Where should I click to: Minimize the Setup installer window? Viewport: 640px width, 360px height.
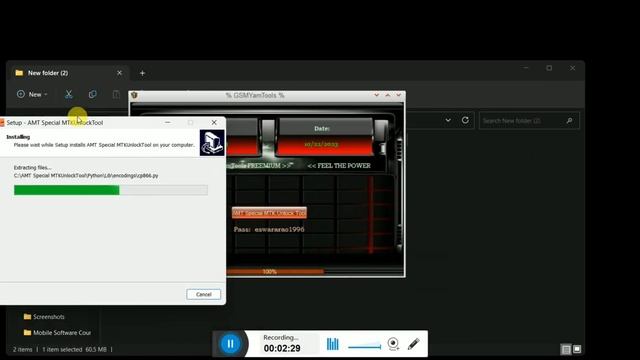pos(168,122)
